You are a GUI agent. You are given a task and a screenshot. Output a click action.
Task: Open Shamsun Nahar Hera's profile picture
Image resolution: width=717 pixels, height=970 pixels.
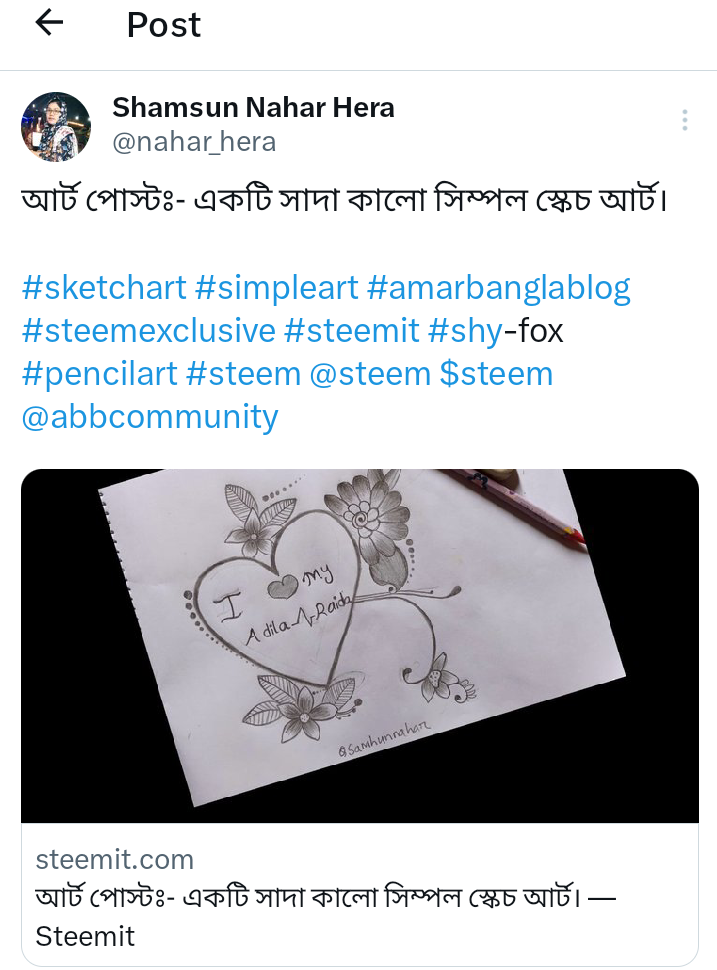coord(56,127)
